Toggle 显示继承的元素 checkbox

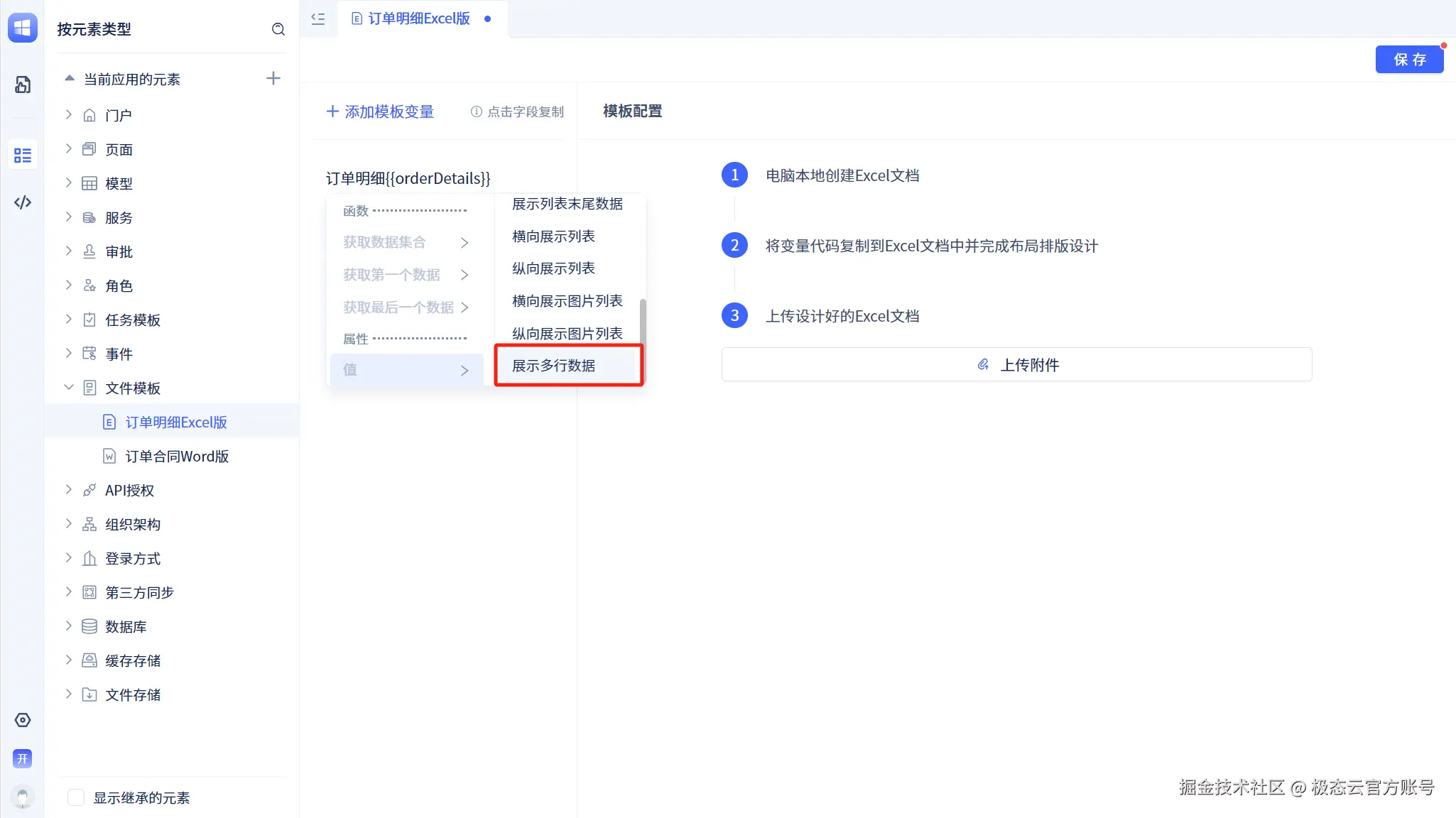[76, 797]
